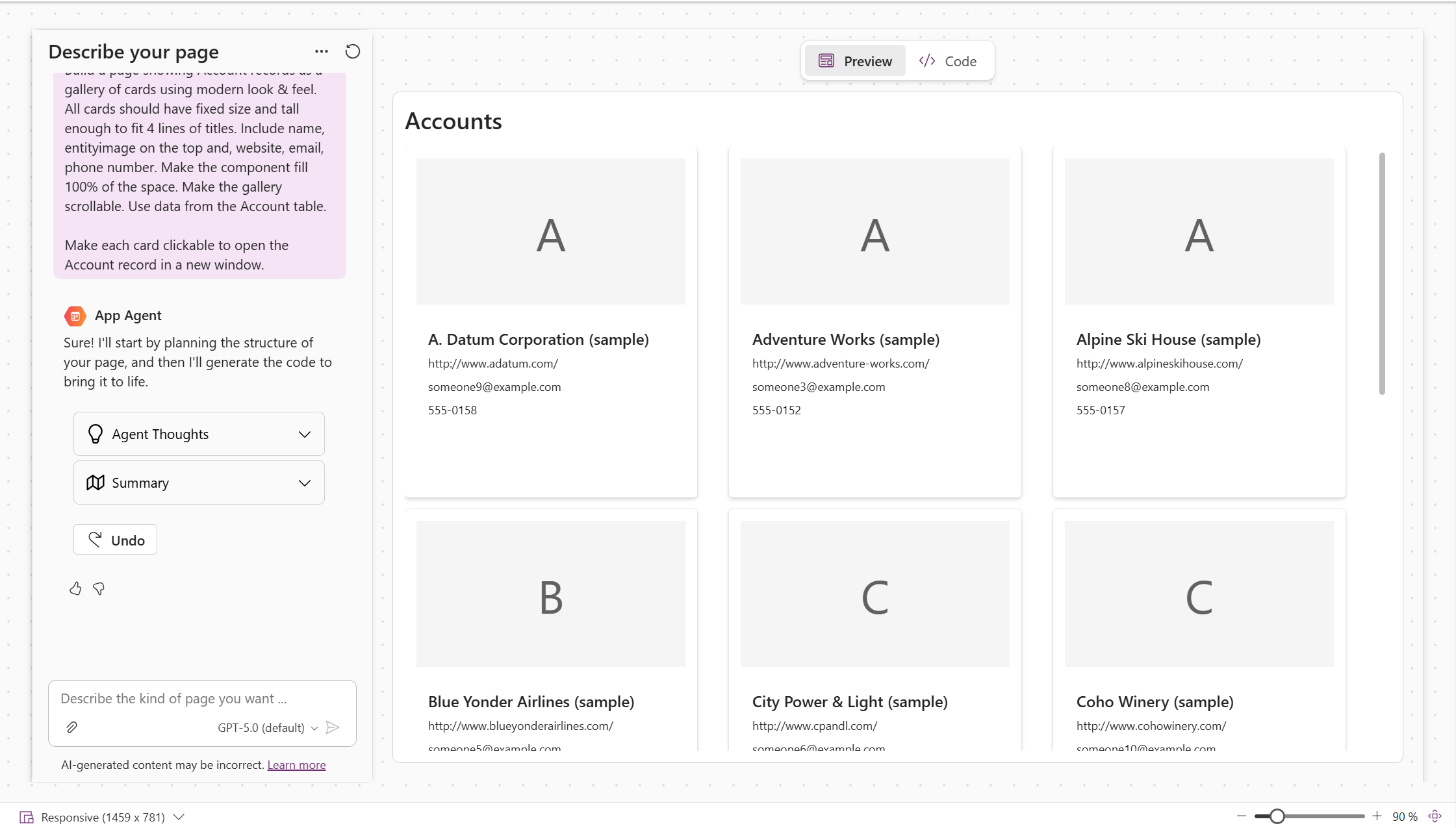Switch to the Code tab
Image resolution: width=1456 pixels, height=828 pixels.
point(949,60)
